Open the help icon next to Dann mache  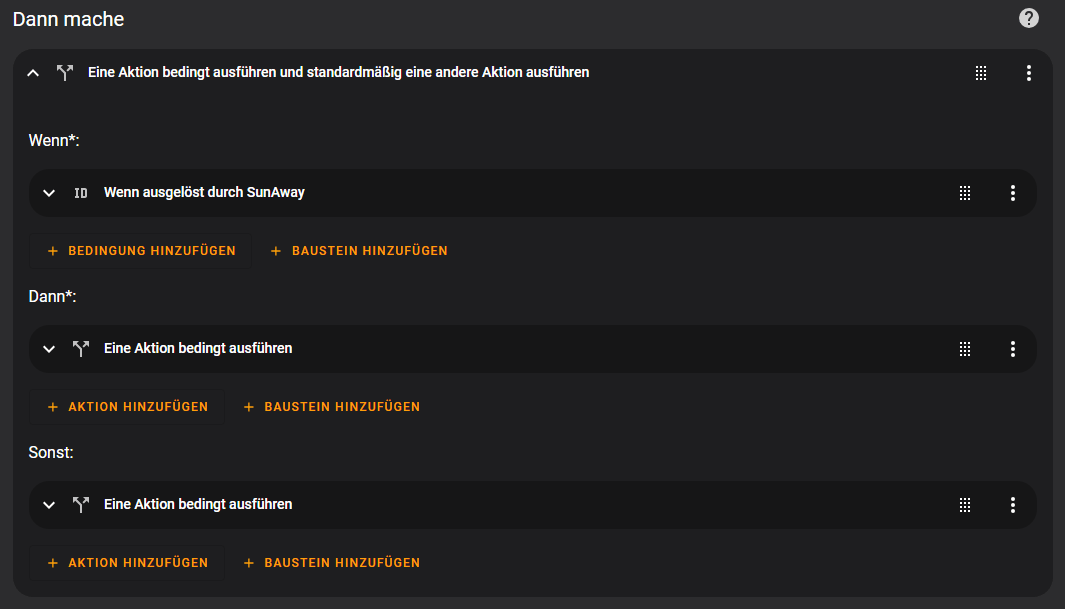(1028, 18)
